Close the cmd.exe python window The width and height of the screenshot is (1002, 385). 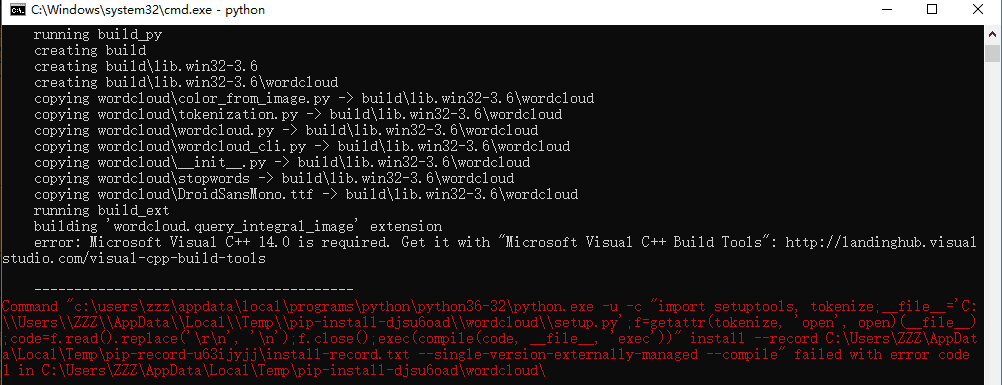click(976, 10)
